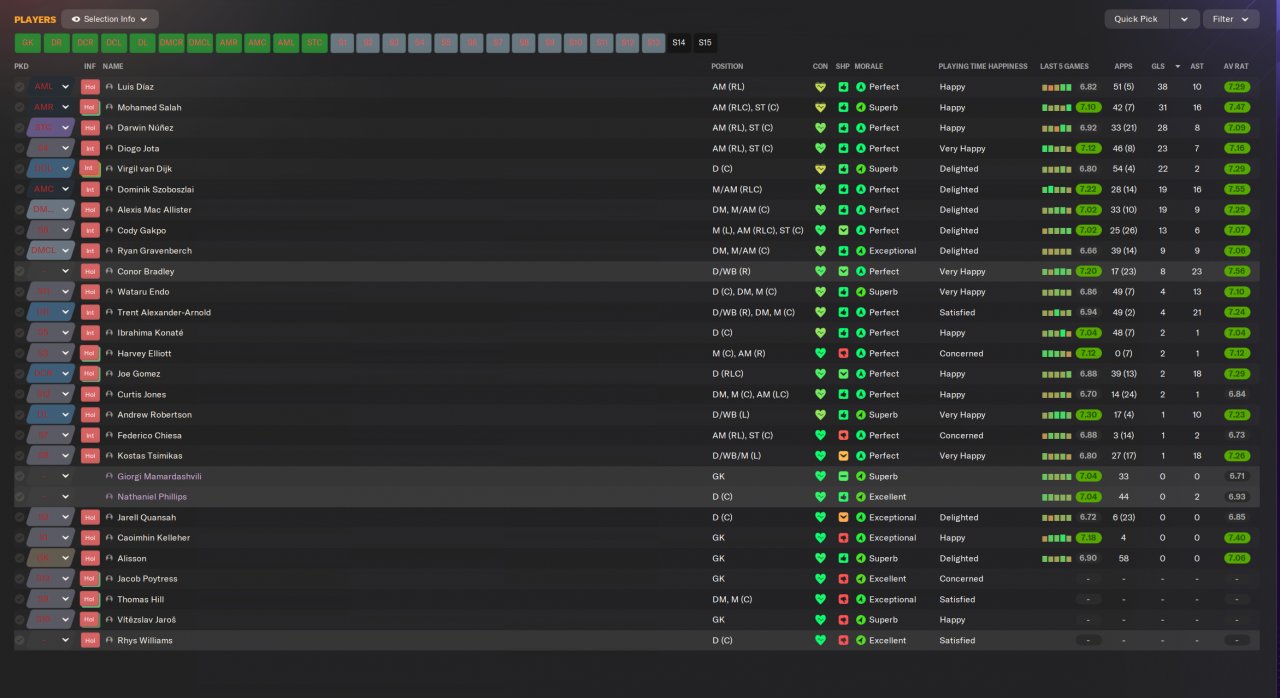The height and width of the screenshot is (698, 1280).
Task: Click Luis Díaz's condition heart icon
Action: tap(820, 87)
